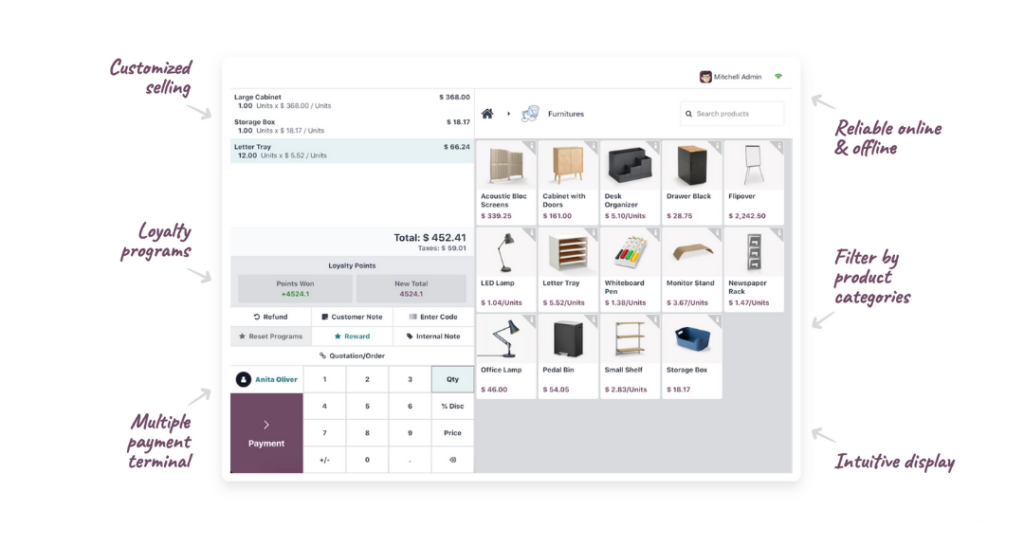This screenshot has height=546, width=1024.
Task: Open Mitchell Admin user avatar
Action: click(705, 77)
